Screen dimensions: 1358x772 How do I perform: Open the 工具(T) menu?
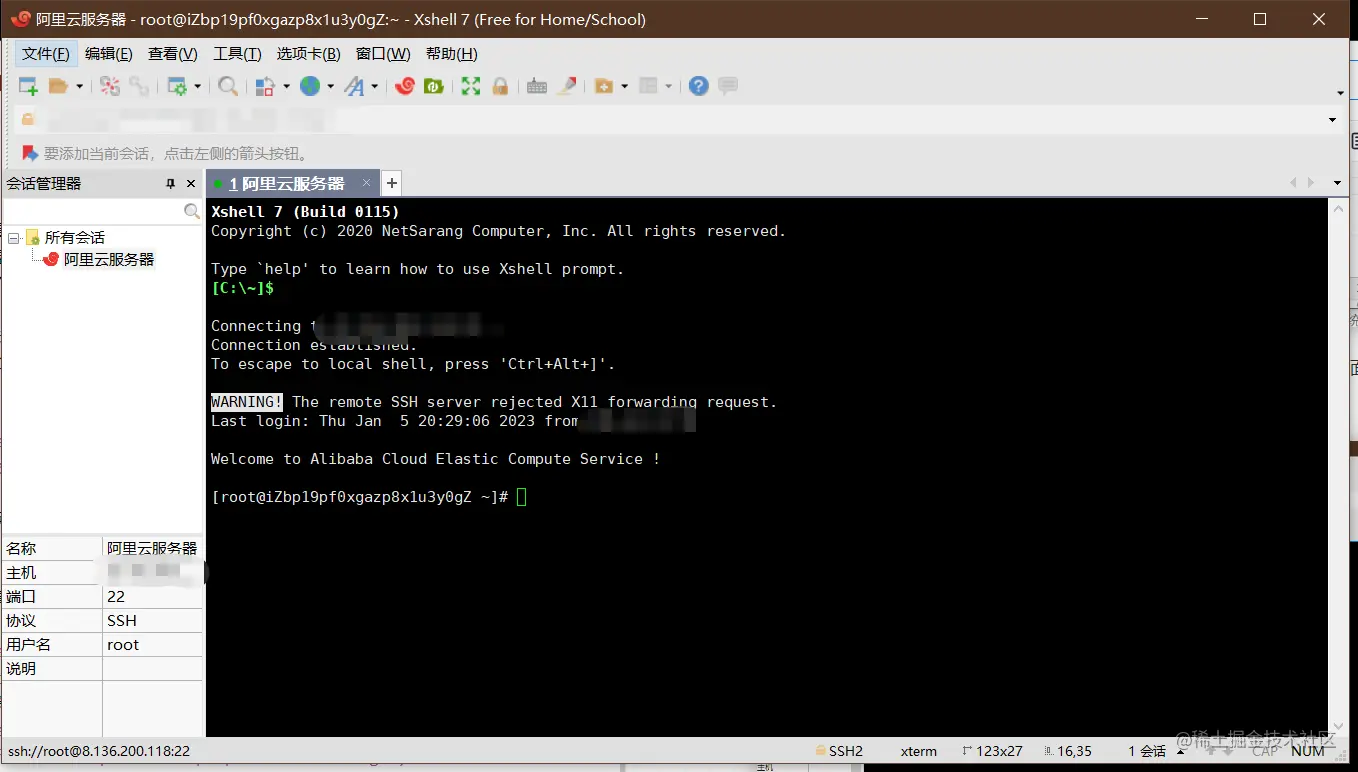click(x=237, y=54)
